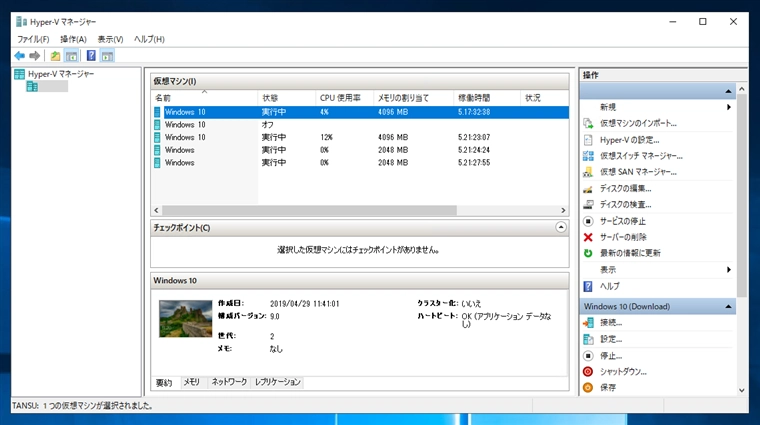Click ディスクの編集 icon

tap(588, 188)
